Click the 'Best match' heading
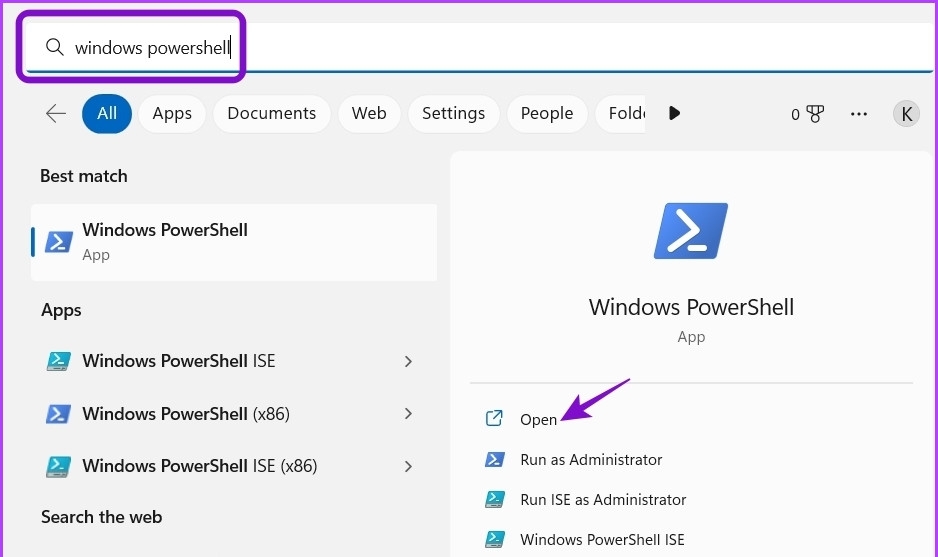938x557 pixels. click(x=84, y=176)
